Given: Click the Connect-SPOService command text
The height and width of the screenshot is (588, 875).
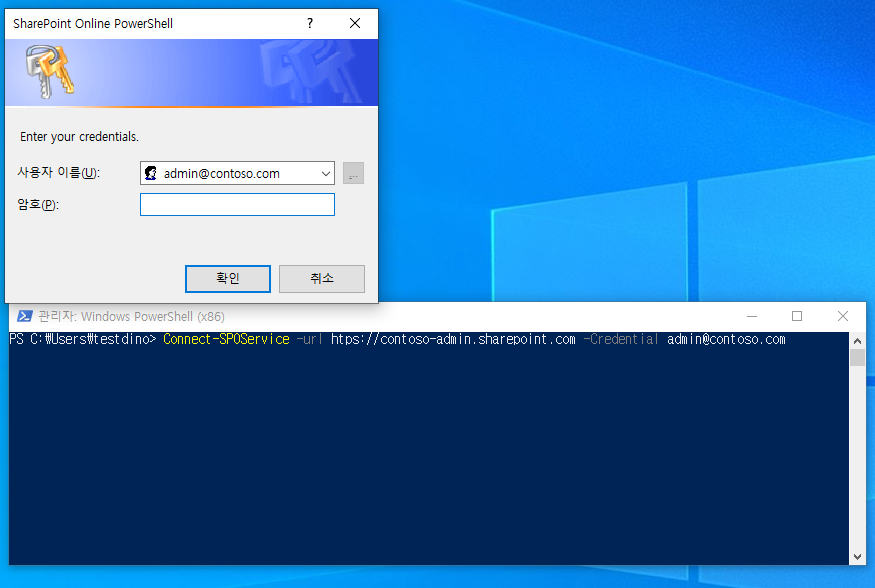Looking at the screenshot, I should (x=226, y=339).
